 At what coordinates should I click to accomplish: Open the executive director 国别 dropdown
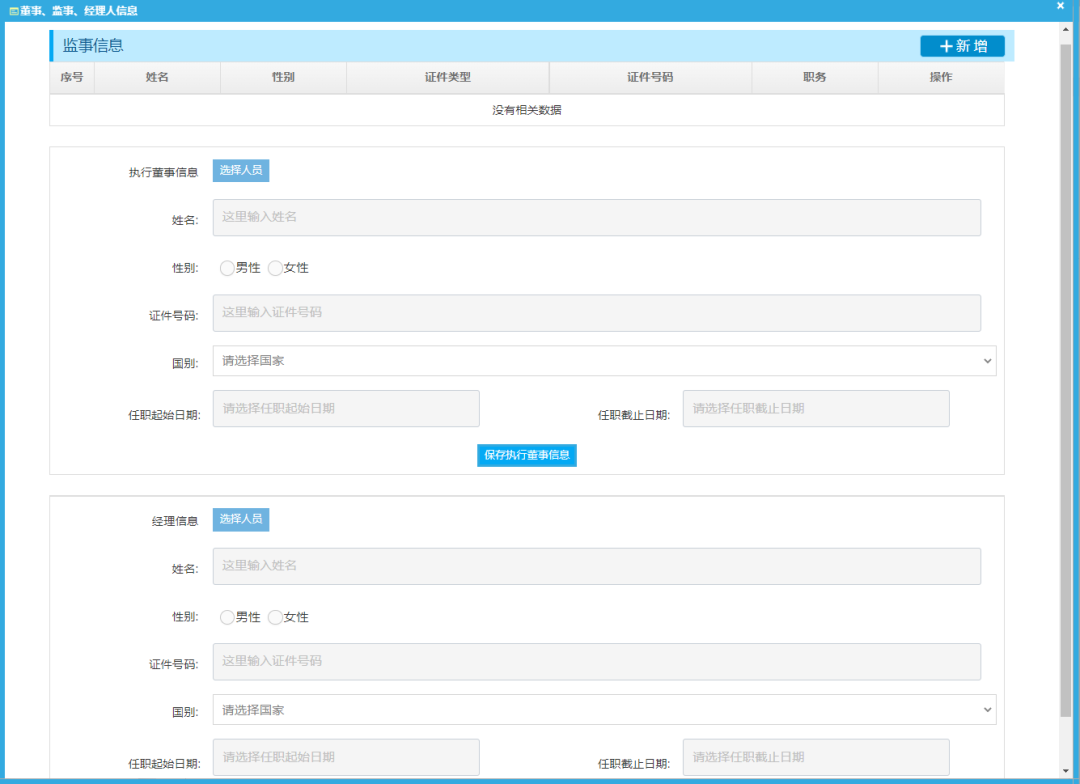[x=604, y=361]
